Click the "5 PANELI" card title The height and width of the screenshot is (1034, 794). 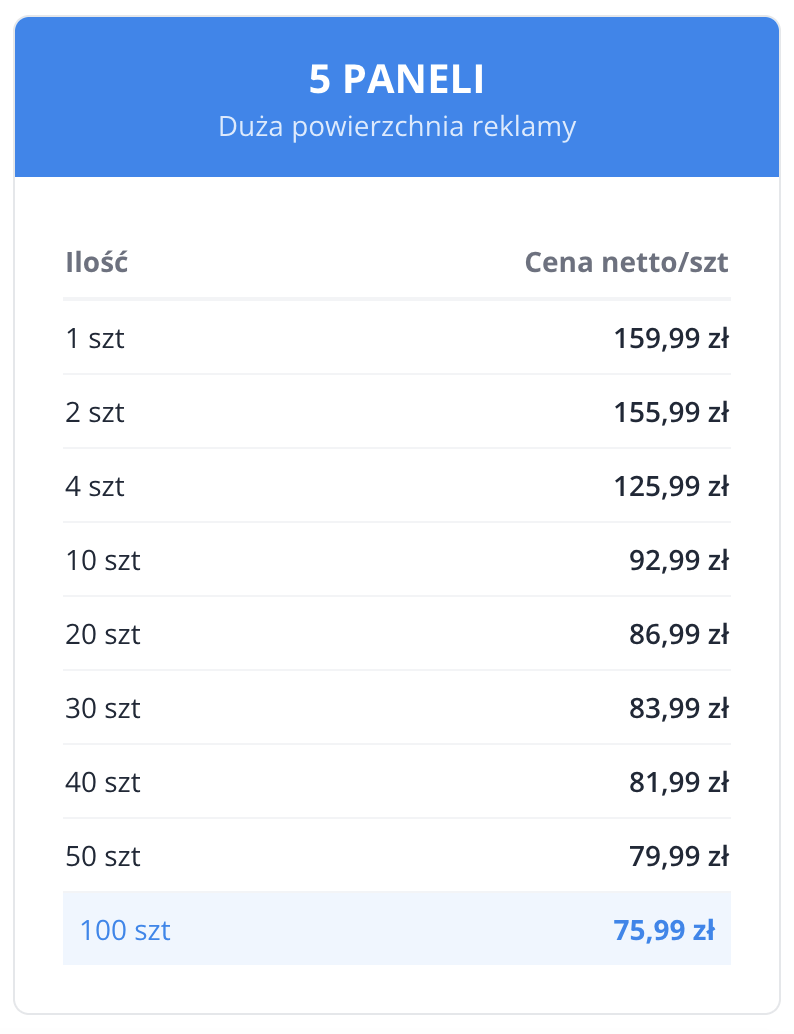[396, 80]
